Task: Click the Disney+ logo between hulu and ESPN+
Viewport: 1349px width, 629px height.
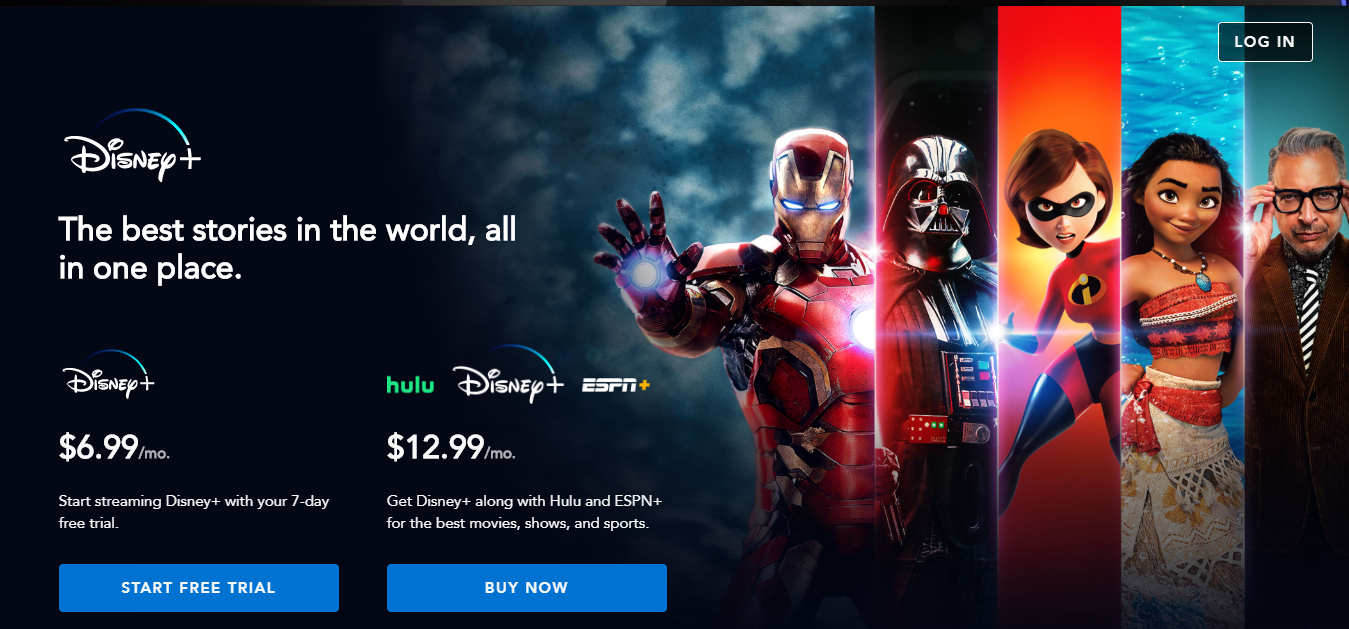Action: click(508, 375)
